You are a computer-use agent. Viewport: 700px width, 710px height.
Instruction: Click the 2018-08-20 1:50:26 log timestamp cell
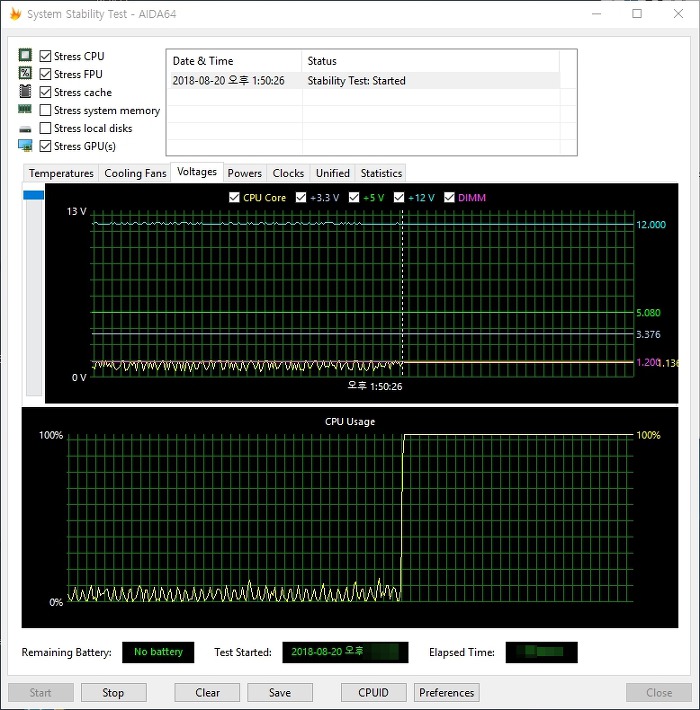pos(229,81)
